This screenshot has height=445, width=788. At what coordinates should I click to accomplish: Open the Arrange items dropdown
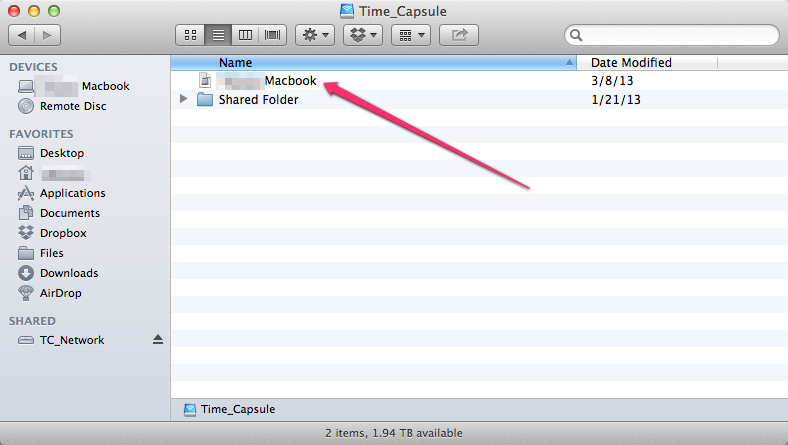[x=411, y=35]
